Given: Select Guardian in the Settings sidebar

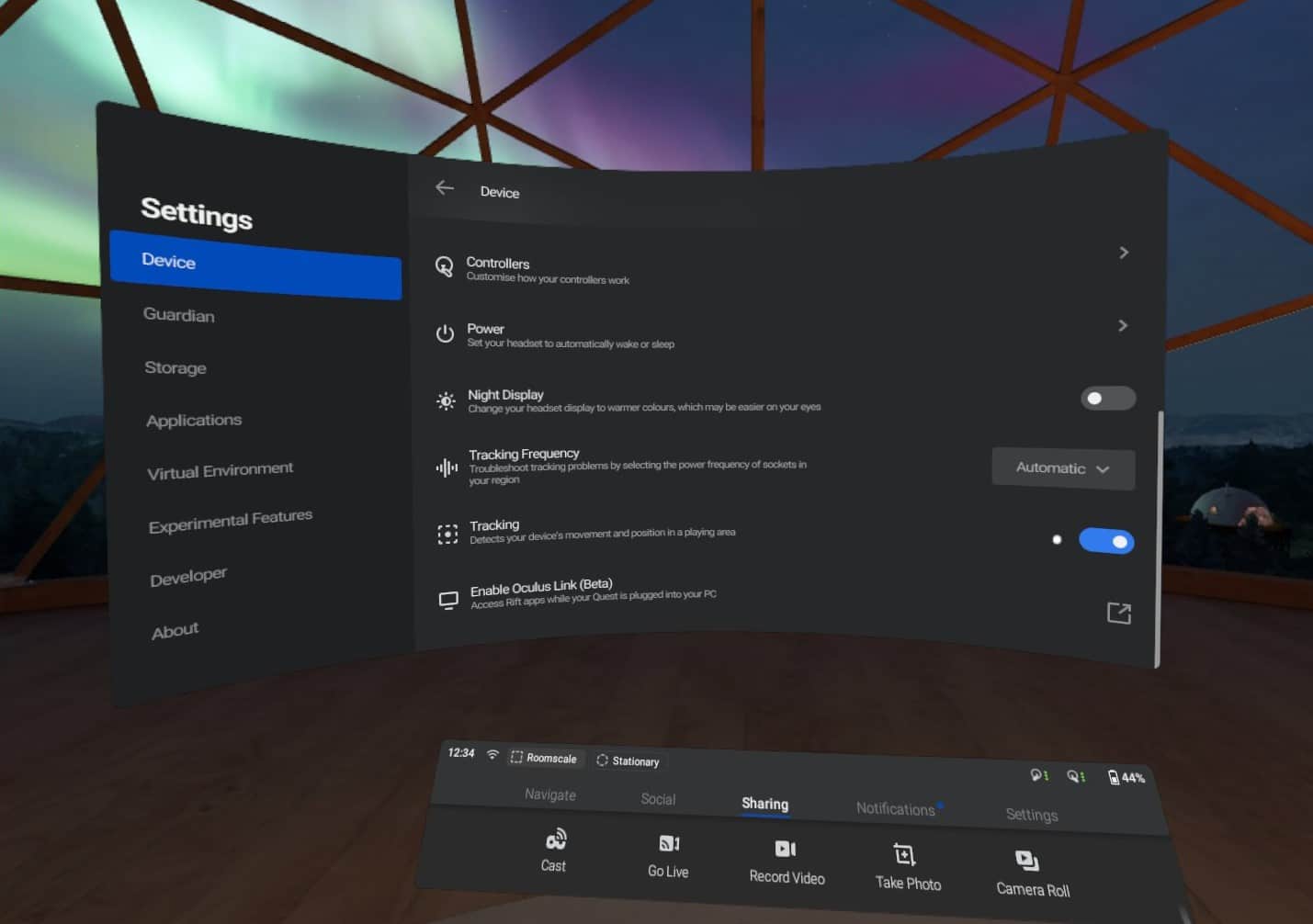Looking at the screenshot, I should (178, 315).
